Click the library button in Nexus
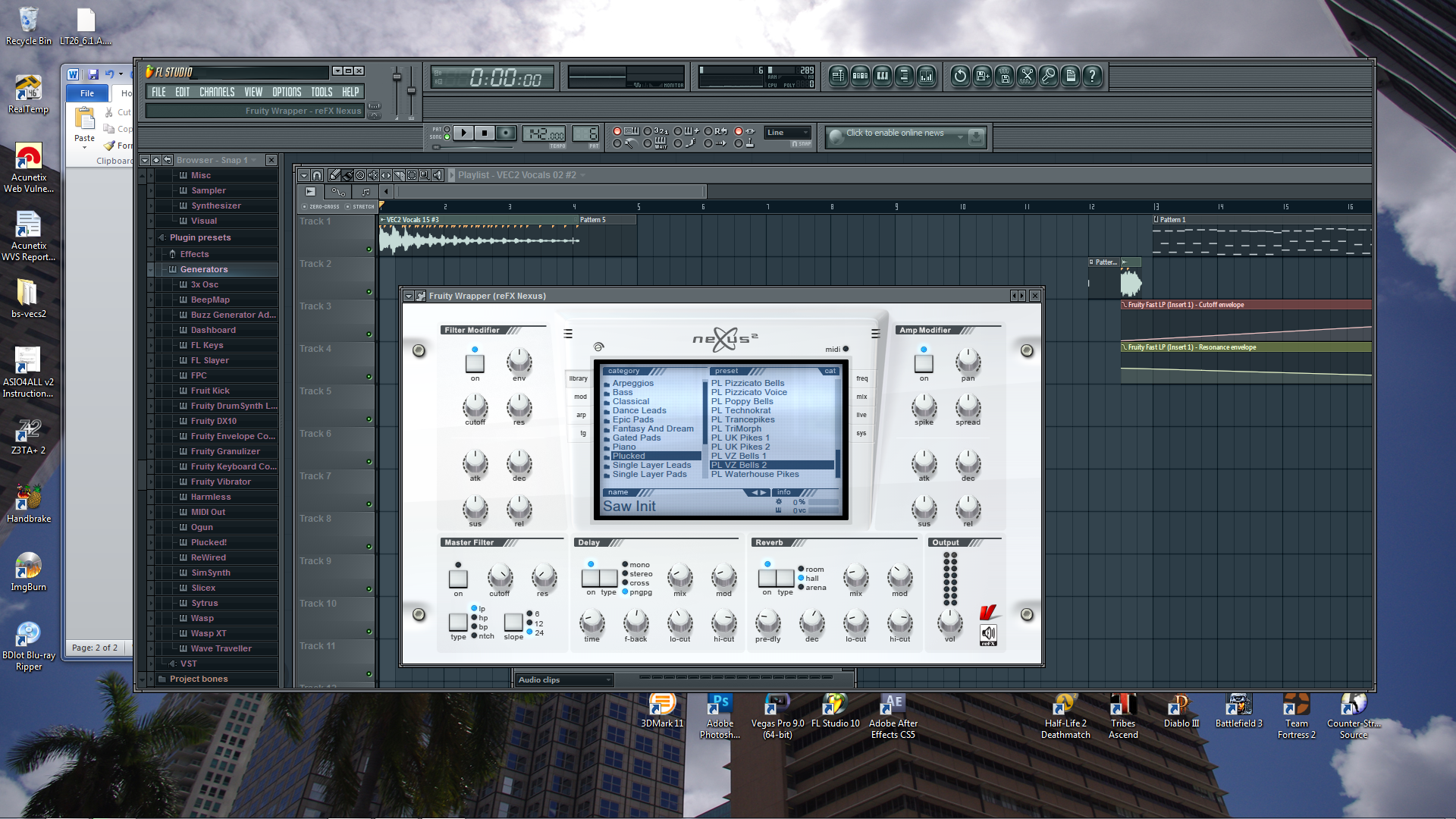 (x=578, y=378)
